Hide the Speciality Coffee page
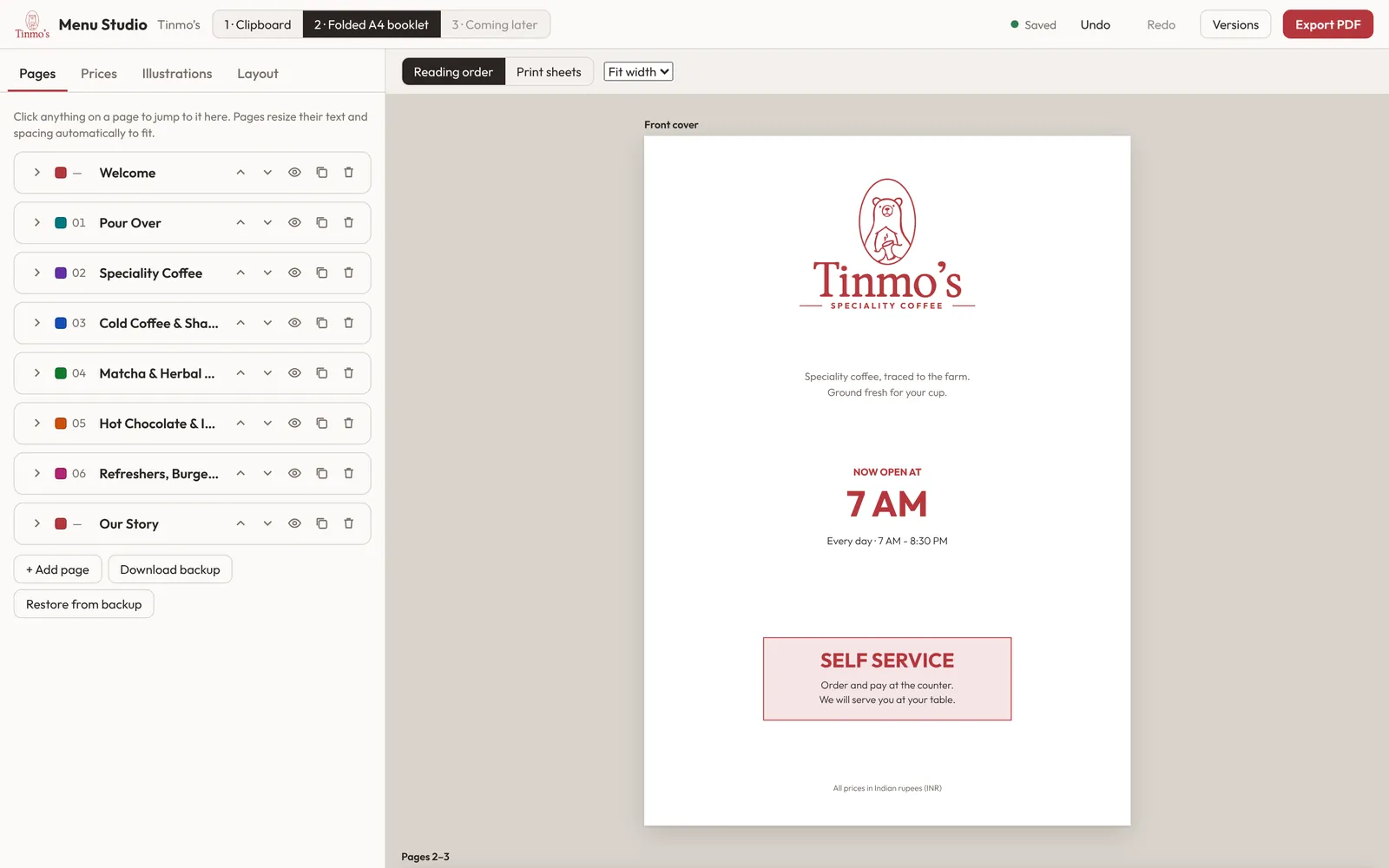This screenshot has width=1389, height=868. click(294, 273)
